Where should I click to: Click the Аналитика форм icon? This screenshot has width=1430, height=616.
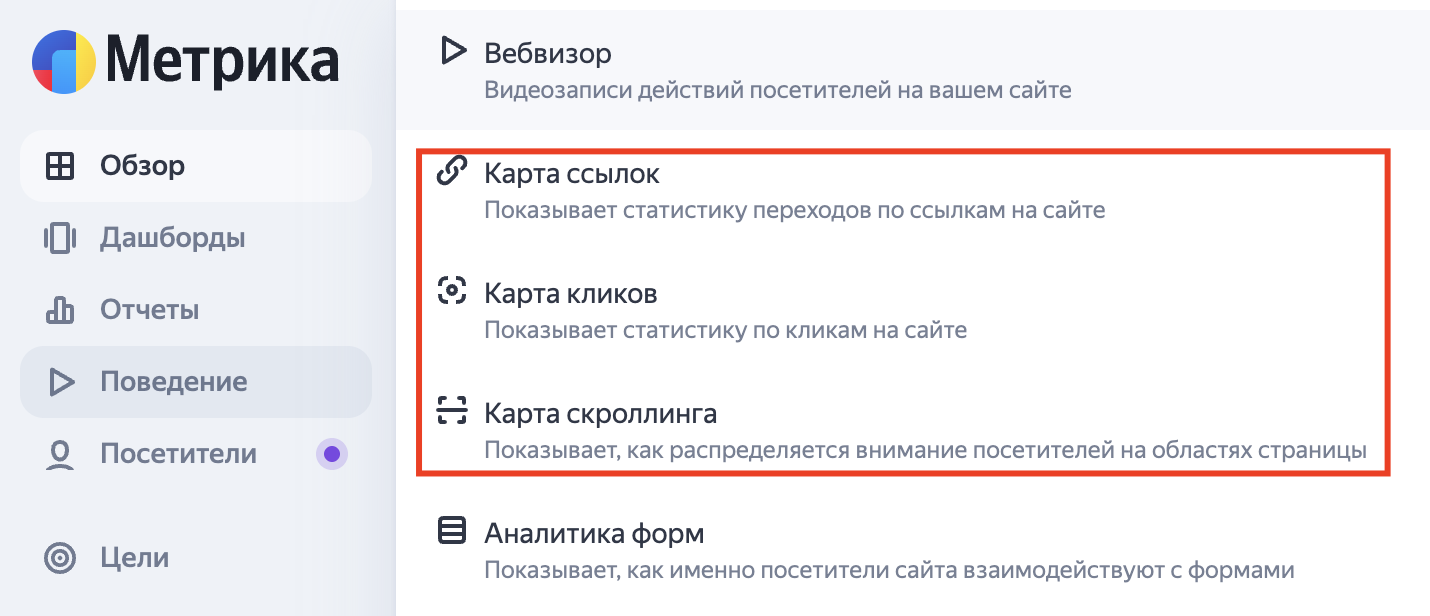pyautogui.click(x=453, y=531)
